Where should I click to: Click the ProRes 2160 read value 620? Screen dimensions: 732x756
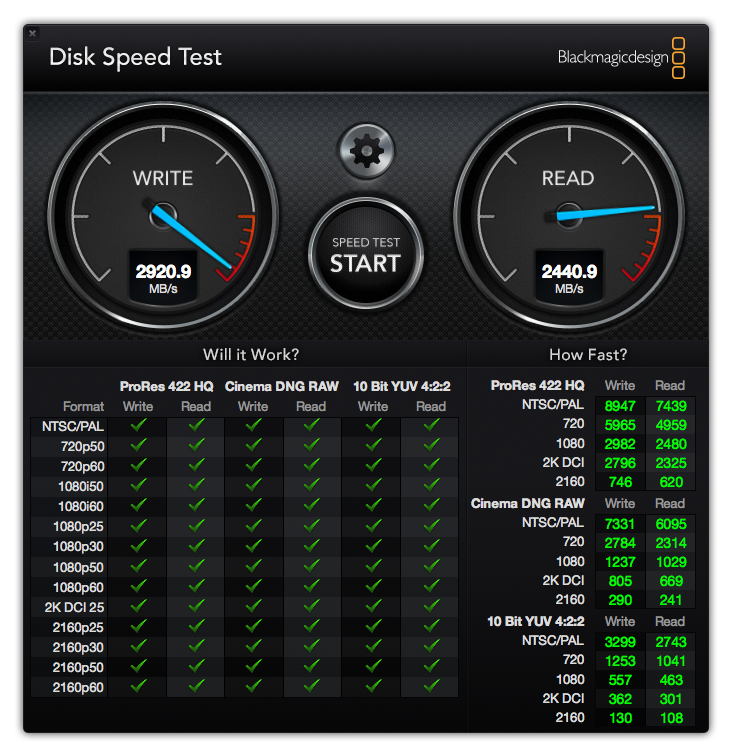click(x=671, y=482)
